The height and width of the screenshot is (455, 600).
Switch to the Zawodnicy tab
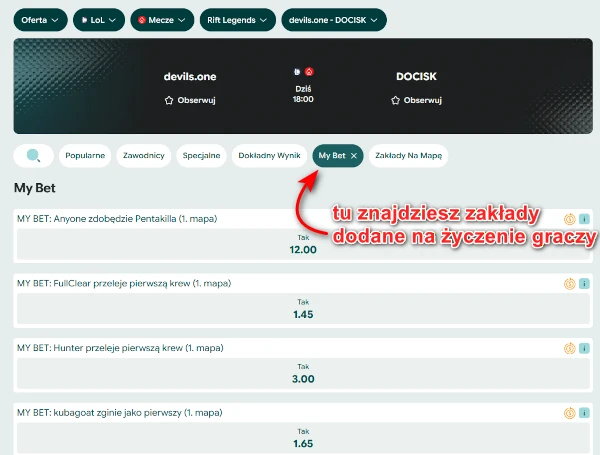(143, 156)
